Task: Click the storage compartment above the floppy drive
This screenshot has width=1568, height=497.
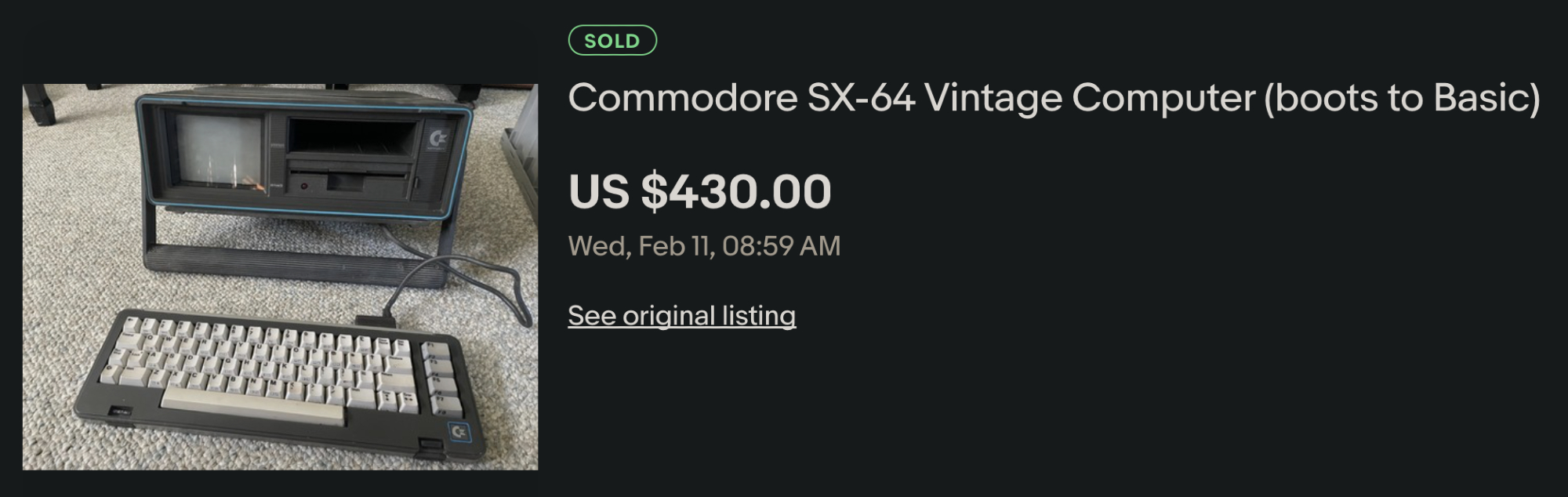Action: [351, 138]
